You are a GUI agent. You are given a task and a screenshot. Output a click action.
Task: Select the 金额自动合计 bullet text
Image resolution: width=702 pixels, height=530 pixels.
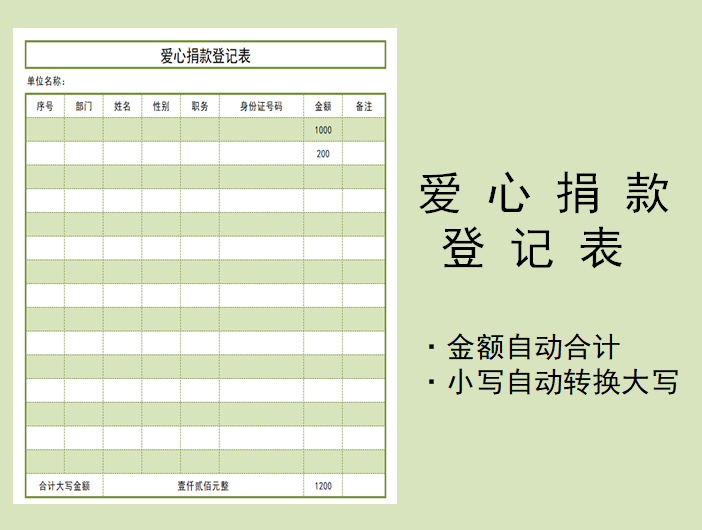click(532, 348)
